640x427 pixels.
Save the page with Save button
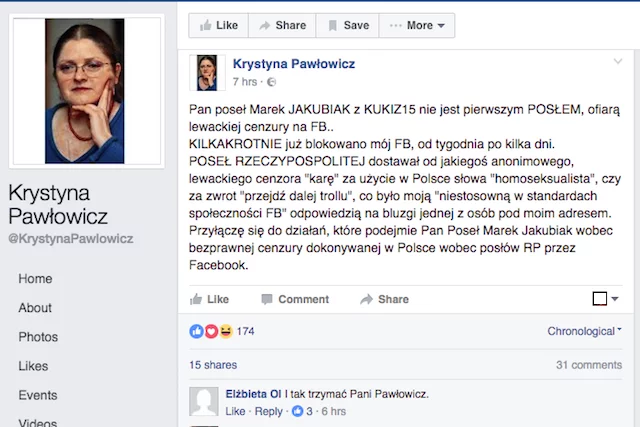(x=347, y=25)
